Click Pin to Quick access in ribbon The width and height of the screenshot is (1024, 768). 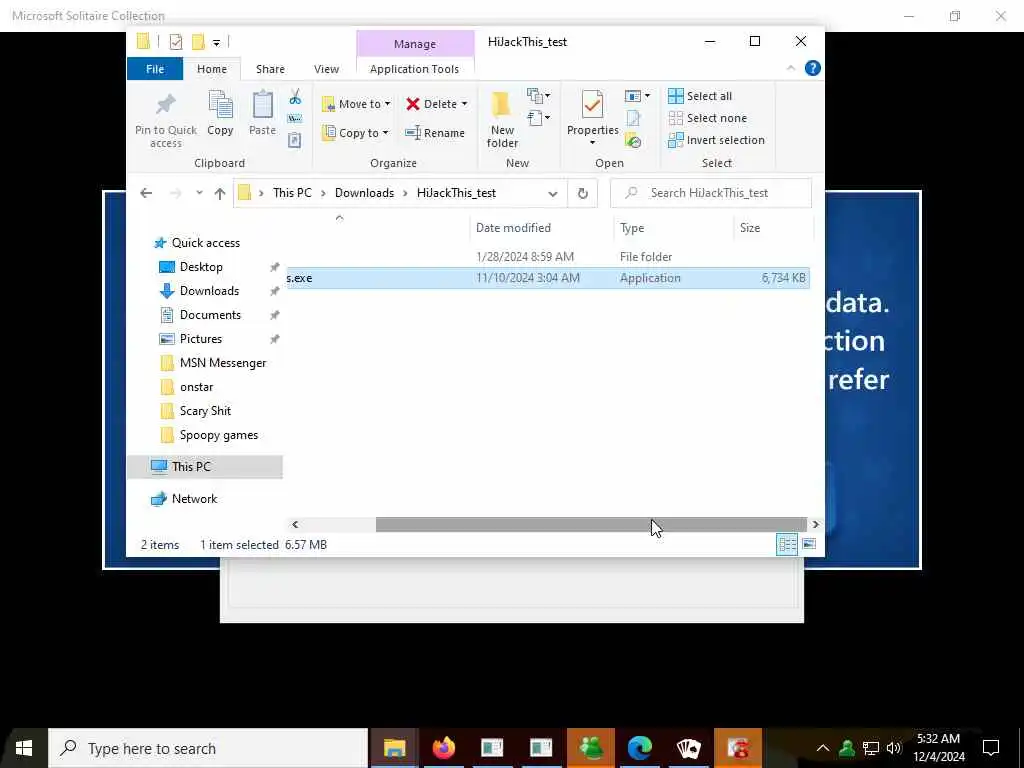pyautogui.click(x=165, y=121)
